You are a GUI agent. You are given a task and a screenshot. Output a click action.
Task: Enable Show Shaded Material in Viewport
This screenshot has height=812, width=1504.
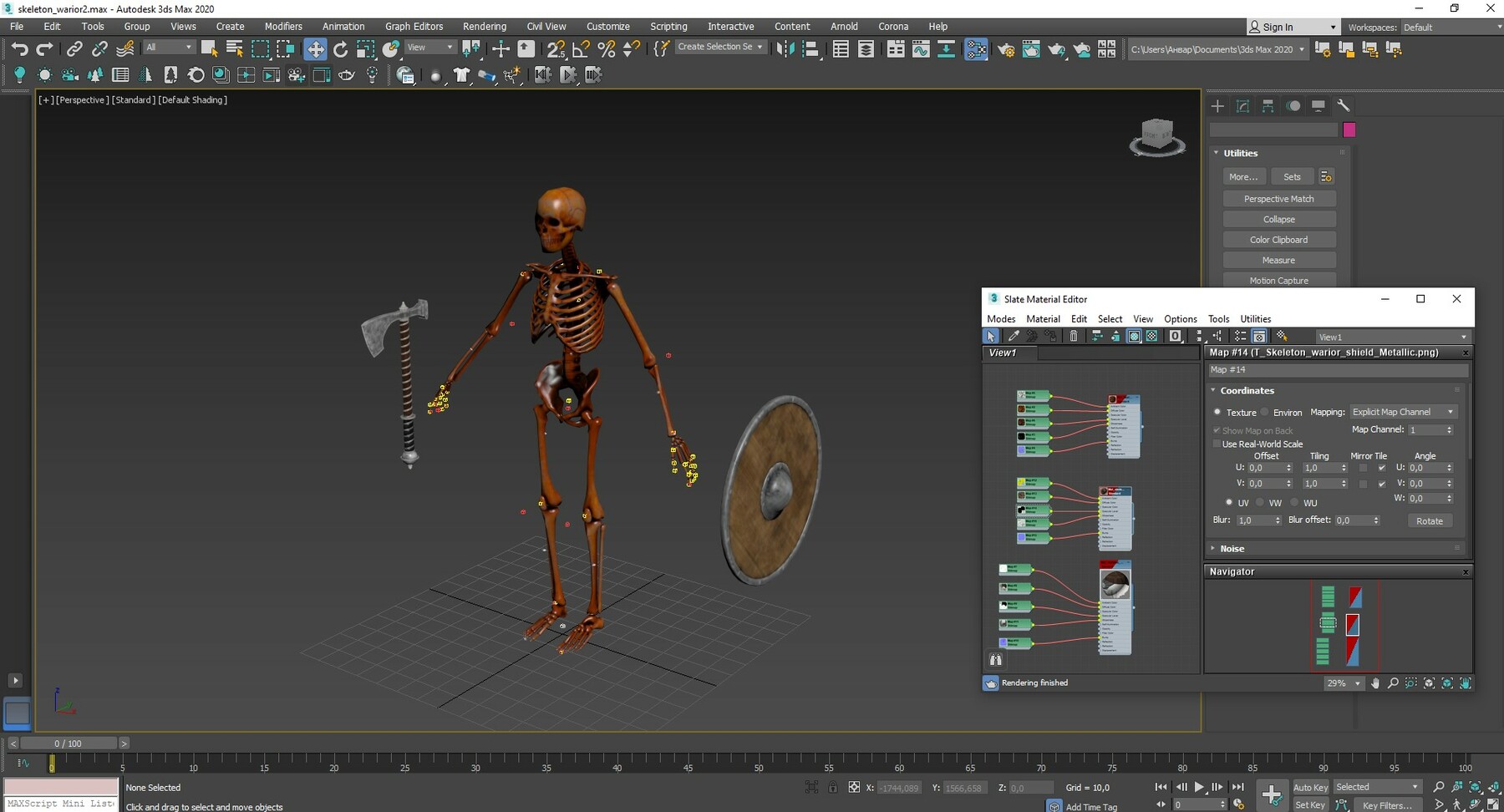click(1134, 336)
